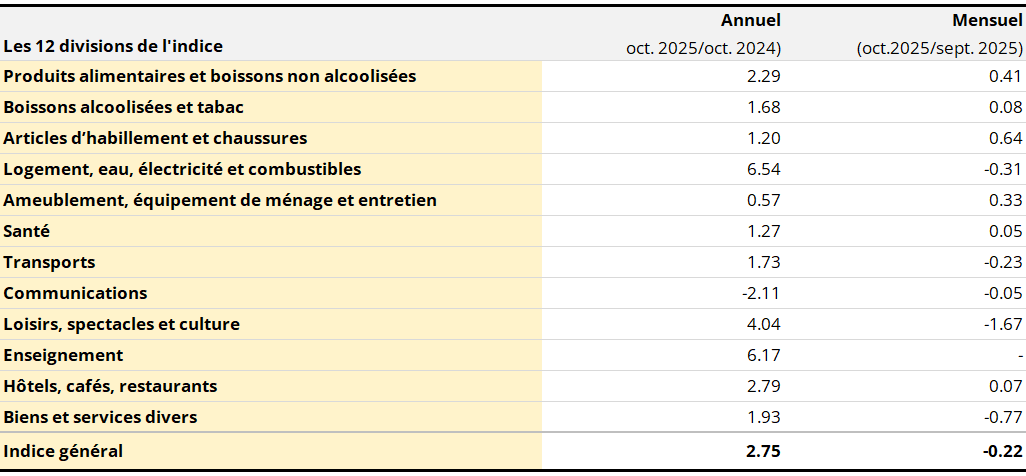Screen dimensions: 1026x476
Task: Click the annual value -2.11 for Communications
Action: [x=761, y=293]
